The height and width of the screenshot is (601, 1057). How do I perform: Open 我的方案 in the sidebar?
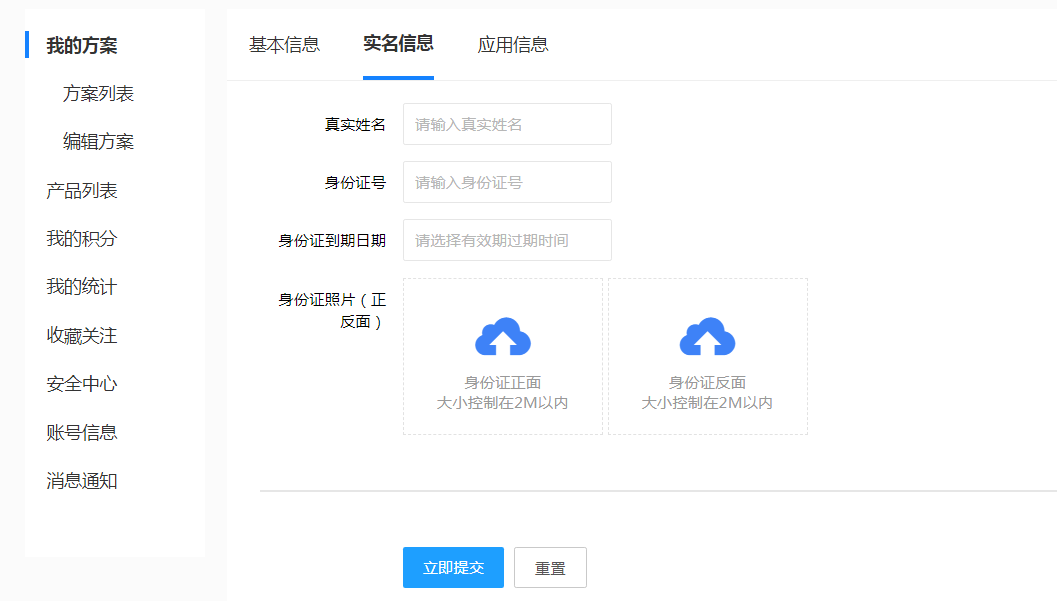(82, 46)
